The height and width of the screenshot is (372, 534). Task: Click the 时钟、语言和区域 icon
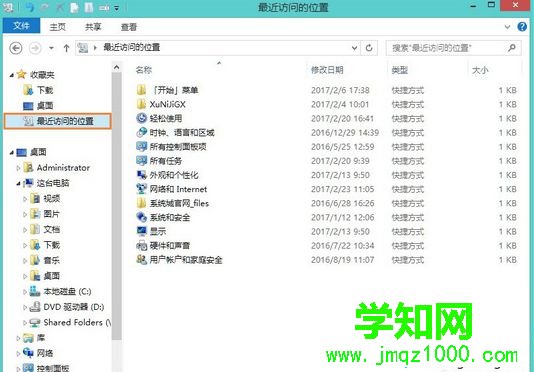point(141,133)
